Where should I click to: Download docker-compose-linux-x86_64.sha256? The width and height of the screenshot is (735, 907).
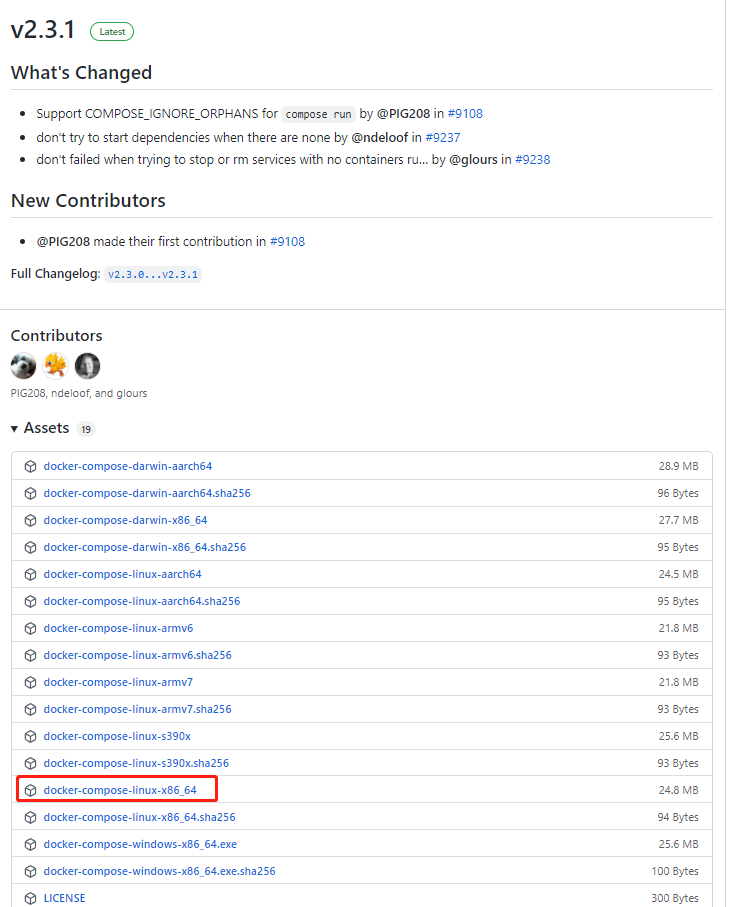[x=139, y=817]
